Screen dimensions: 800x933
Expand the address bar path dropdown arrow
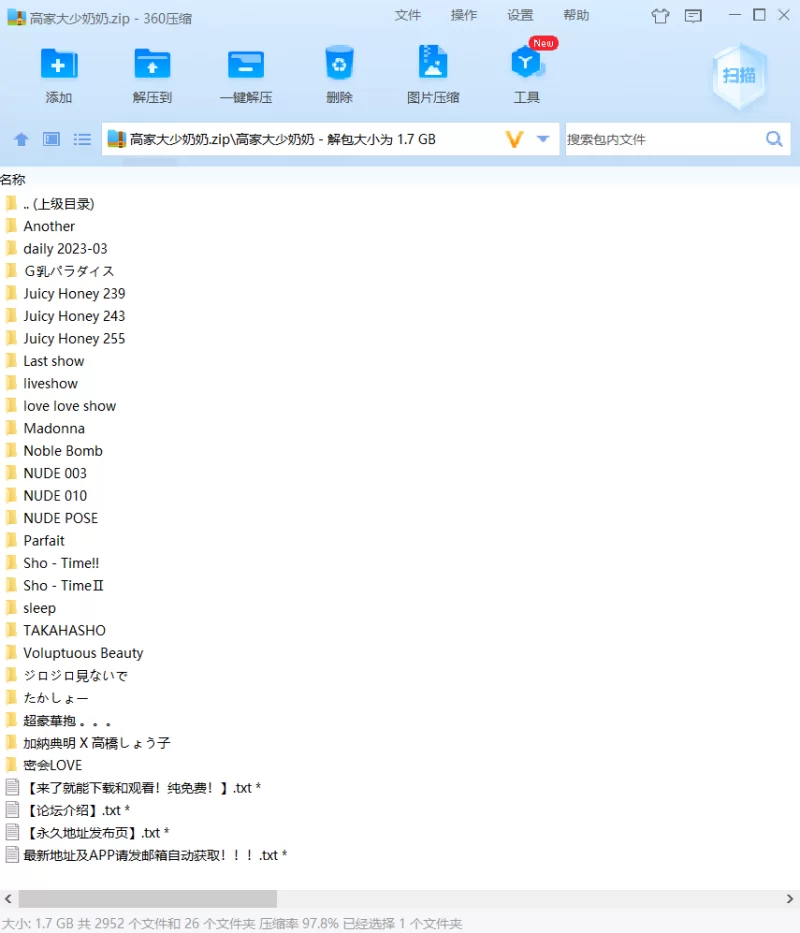coord(543,139)
